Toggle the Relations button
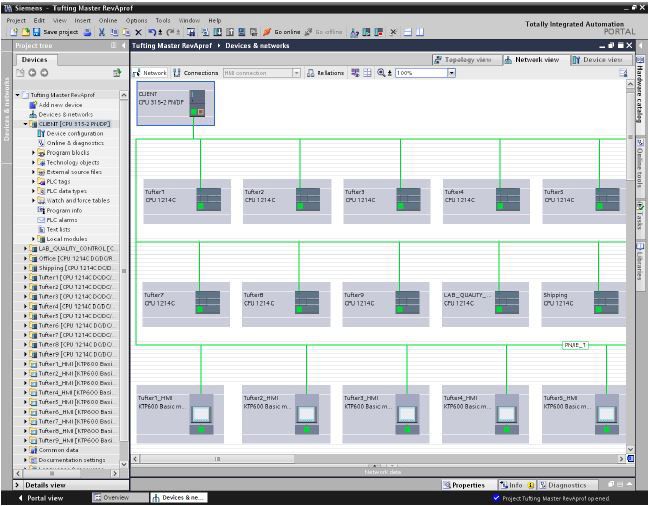The image size is (649, 506). click(x=326, y=73)
